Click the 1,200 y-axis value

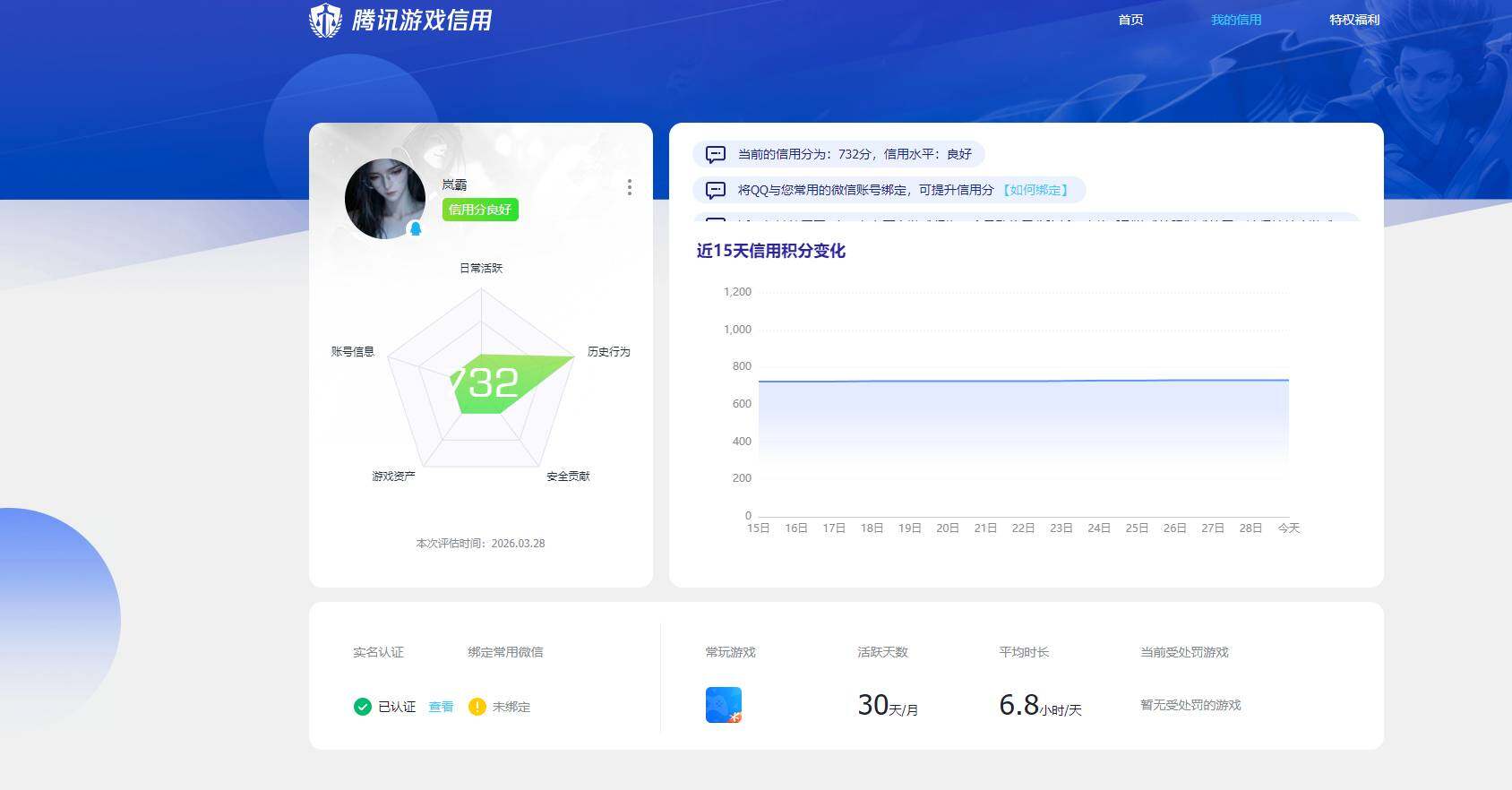tap(737, 292)
